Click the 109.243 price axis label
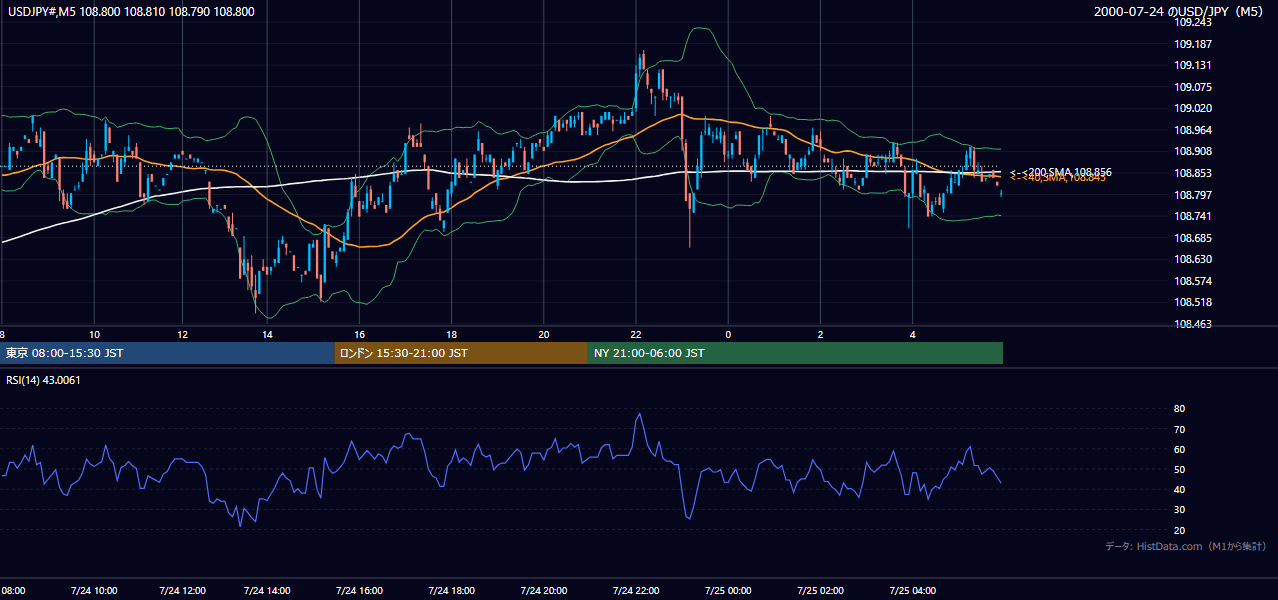 click(x=1193, y=22)
